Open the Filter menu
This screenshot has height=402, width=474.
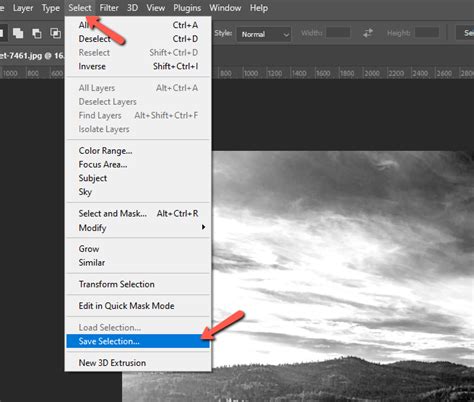[109, 8]
